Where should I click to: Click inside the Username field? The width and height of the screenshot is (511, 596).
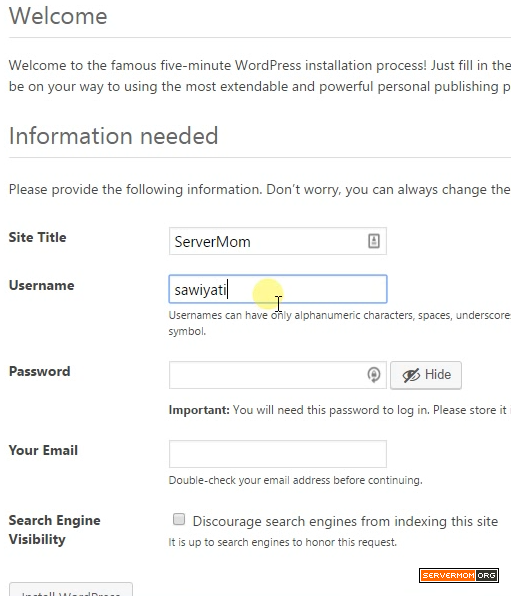(278, 289)
